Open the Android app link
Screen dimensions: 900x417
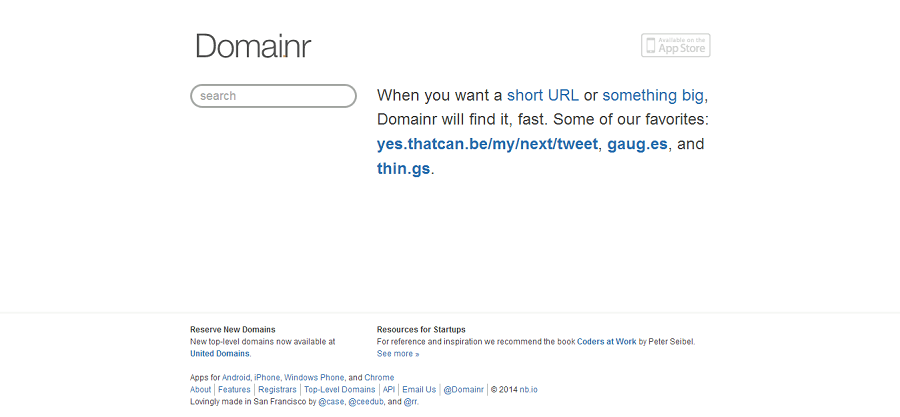(236, 377)
